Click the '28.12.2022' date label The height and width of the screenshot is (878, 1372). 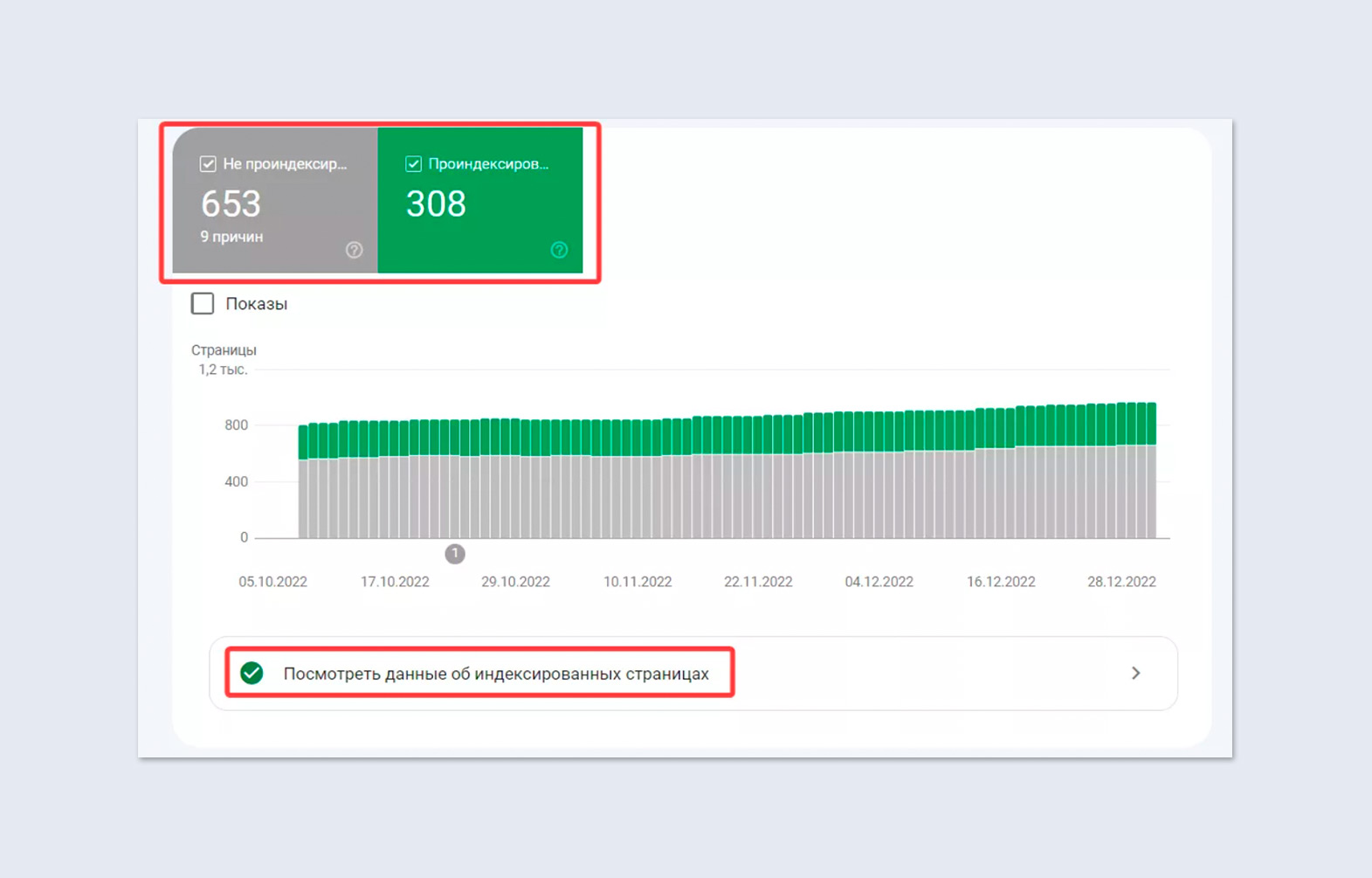[x=1121, y=582]
